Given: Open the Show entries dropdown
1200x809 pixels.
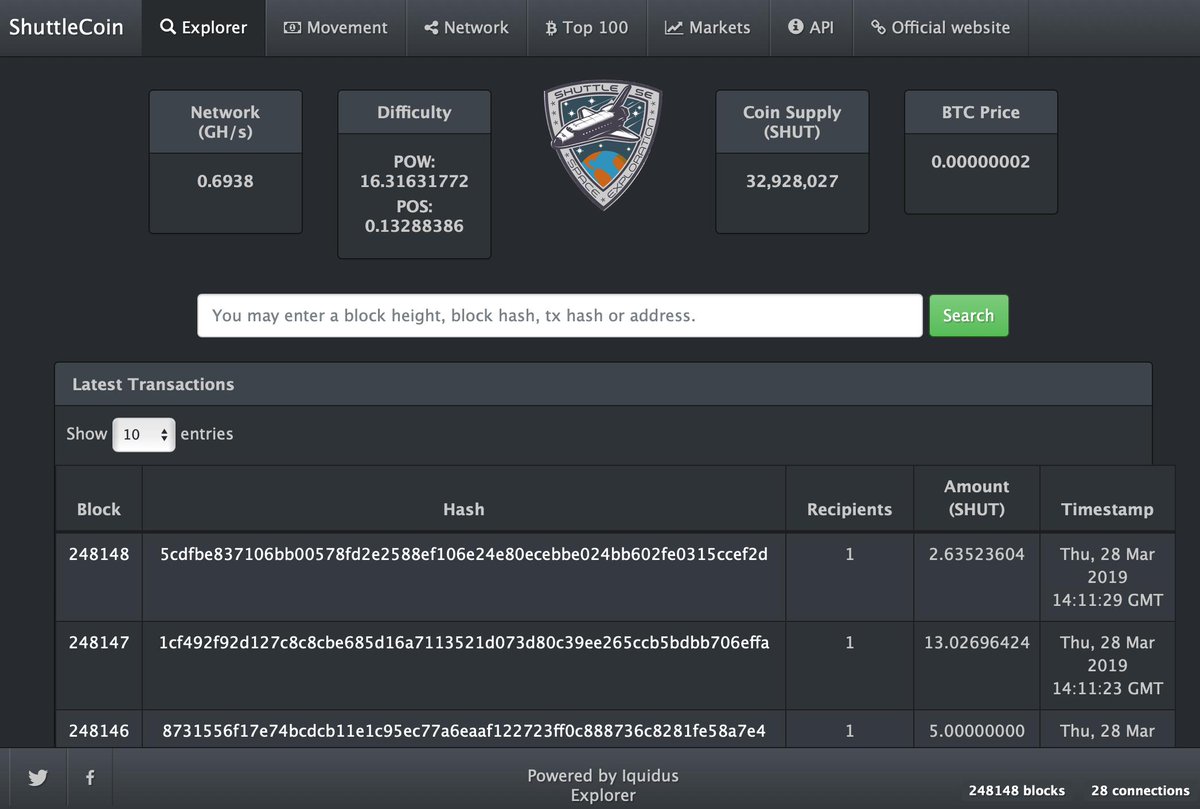Looking at the screenshot, I should pos(144,434).
